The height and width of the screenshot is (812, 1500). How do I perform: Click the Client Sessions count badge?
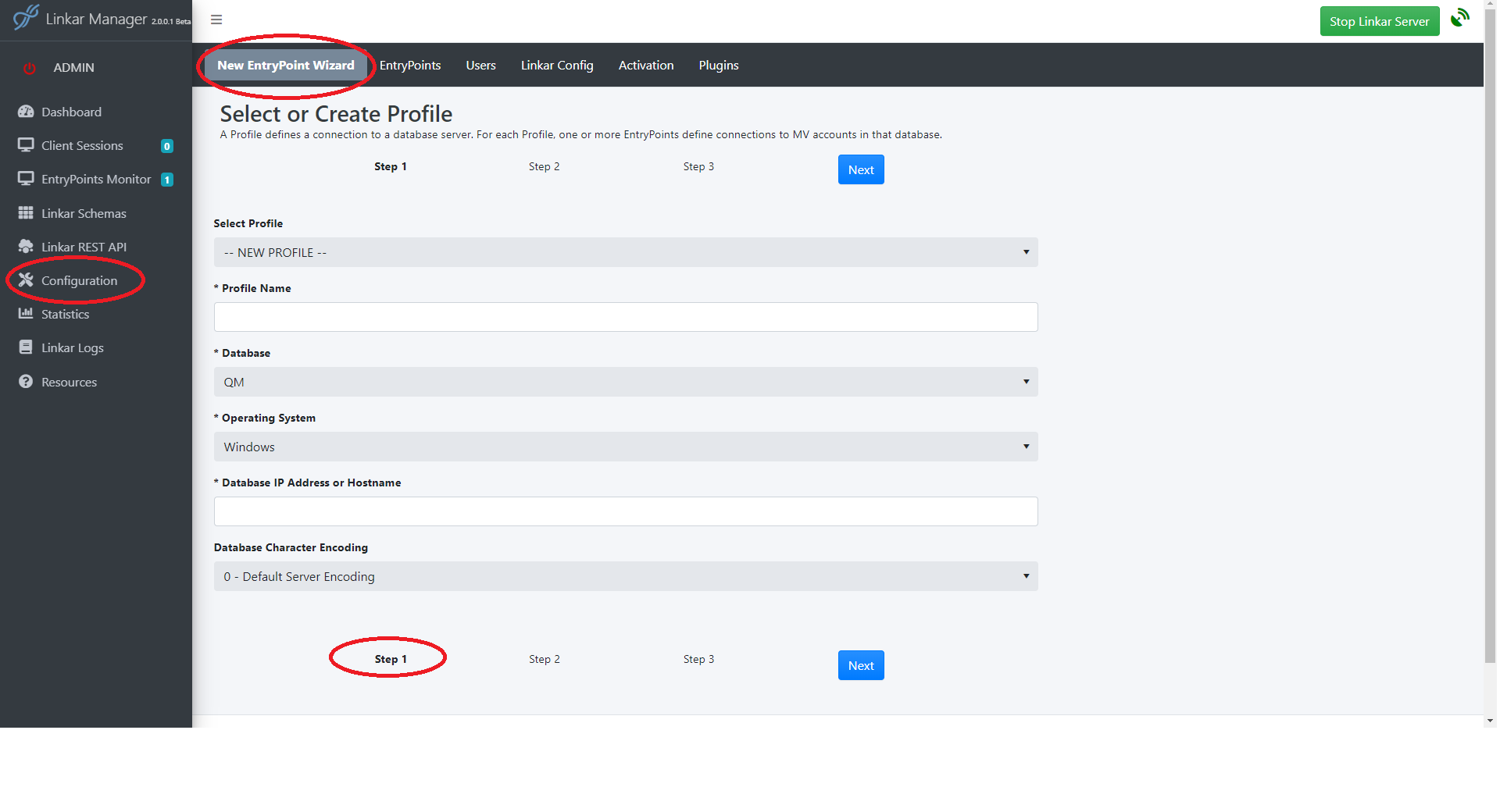(x=166, y=146)
